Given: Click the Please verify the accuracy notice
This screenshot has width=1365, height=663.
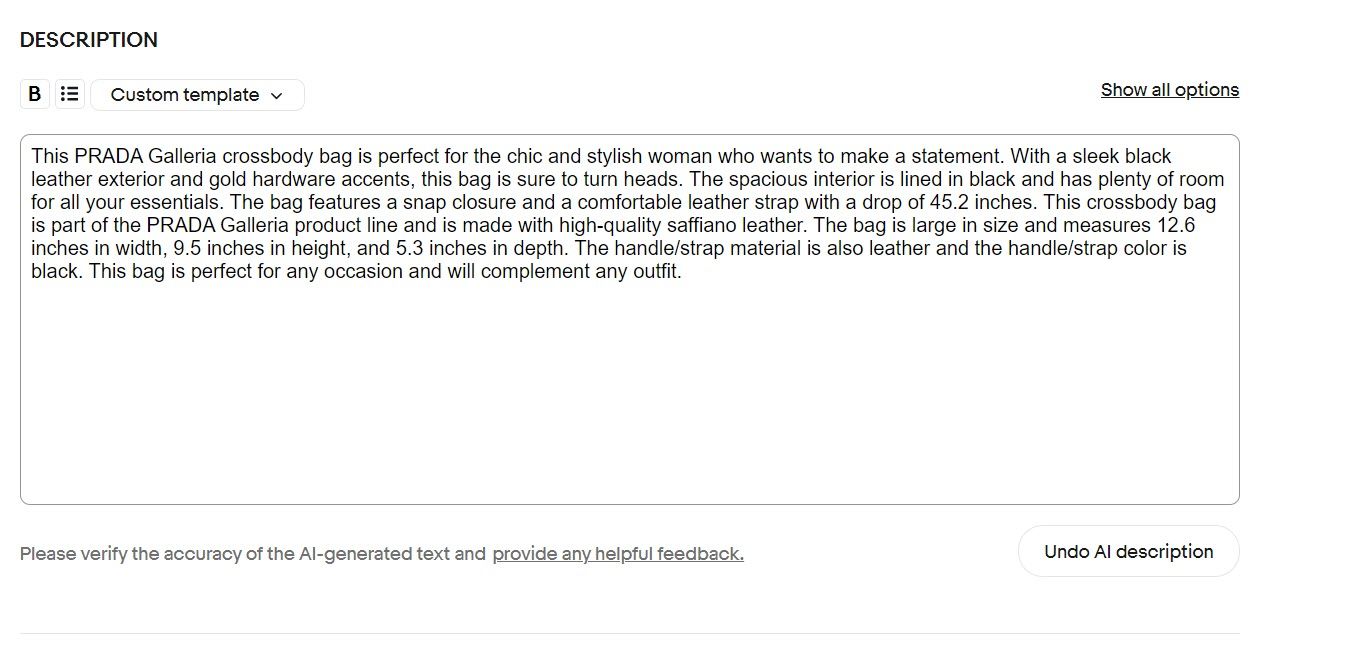Looking at the screenshot, I should coord(253,554).
